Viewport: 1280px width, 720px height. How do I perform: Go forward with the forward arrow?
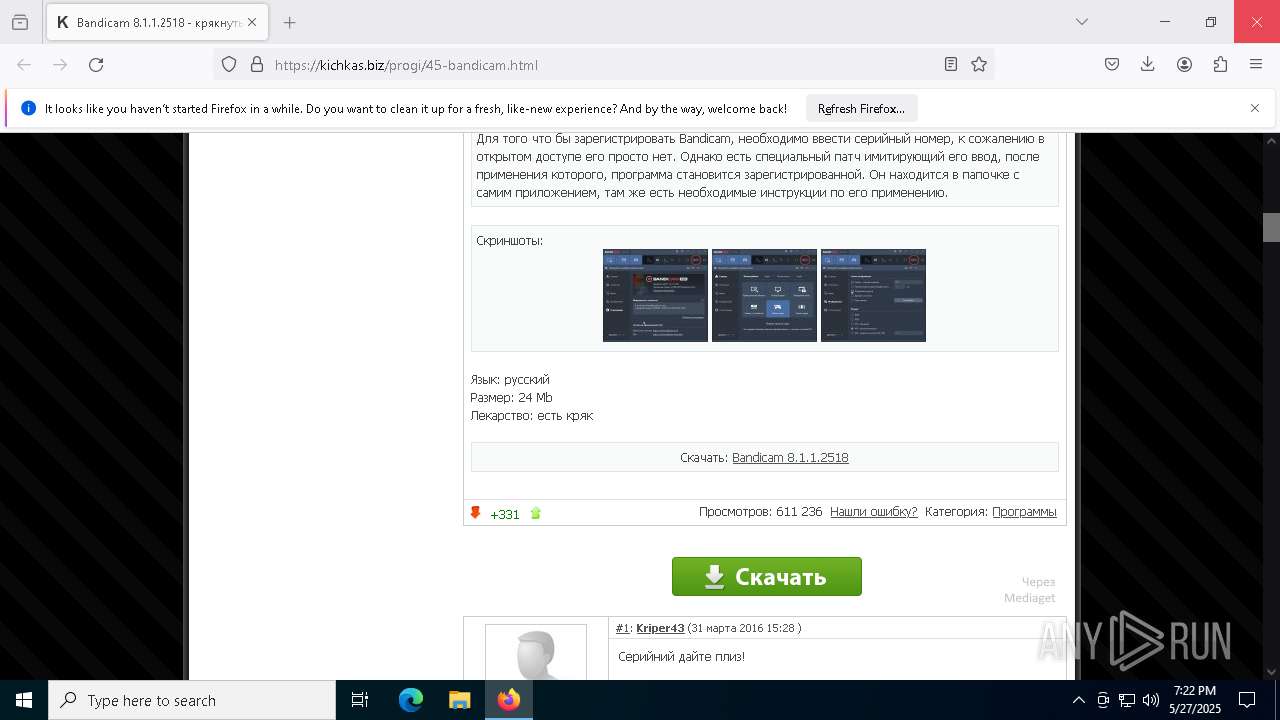click(60, 65)
